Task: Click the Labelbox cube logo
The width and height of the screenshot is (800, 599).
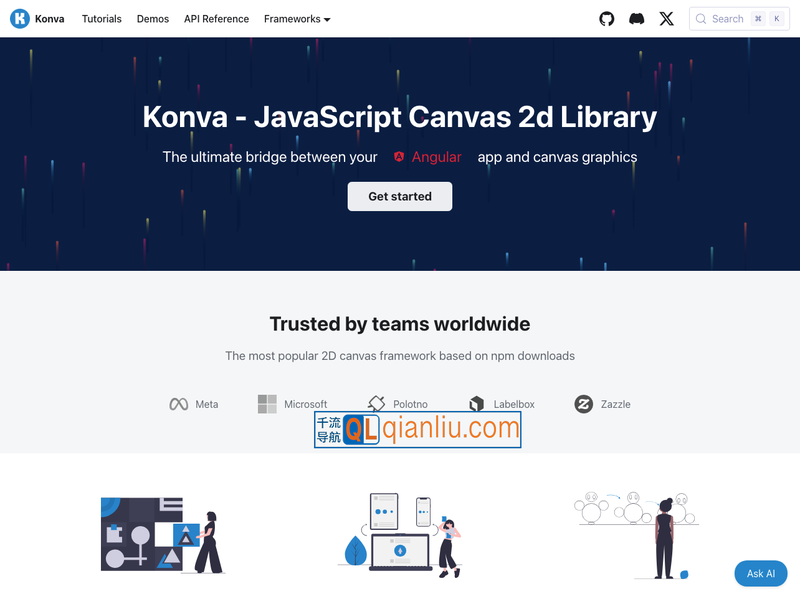Action: coord(476,404)
